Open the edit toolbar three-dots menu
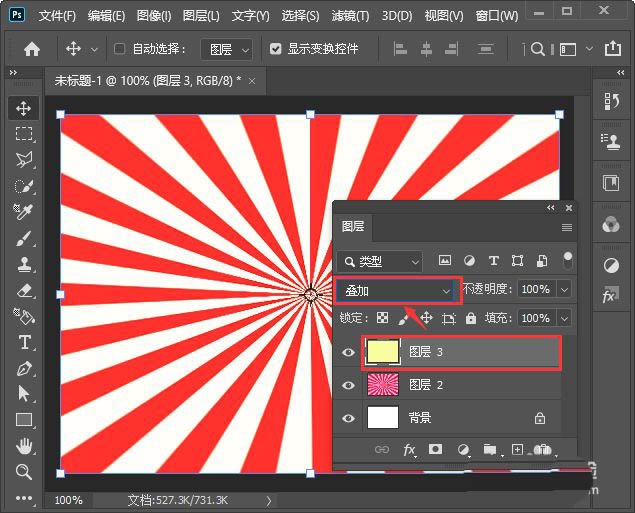This screenshot has width=635, height=513. tap(23, 498)
